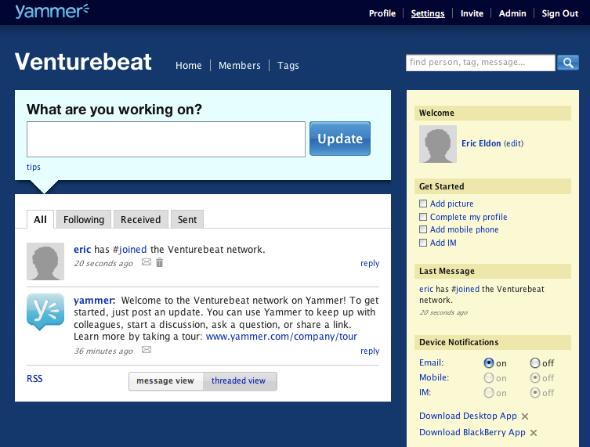
Task: Click the envelope icon under eric's message
Action: coord(146,262)
